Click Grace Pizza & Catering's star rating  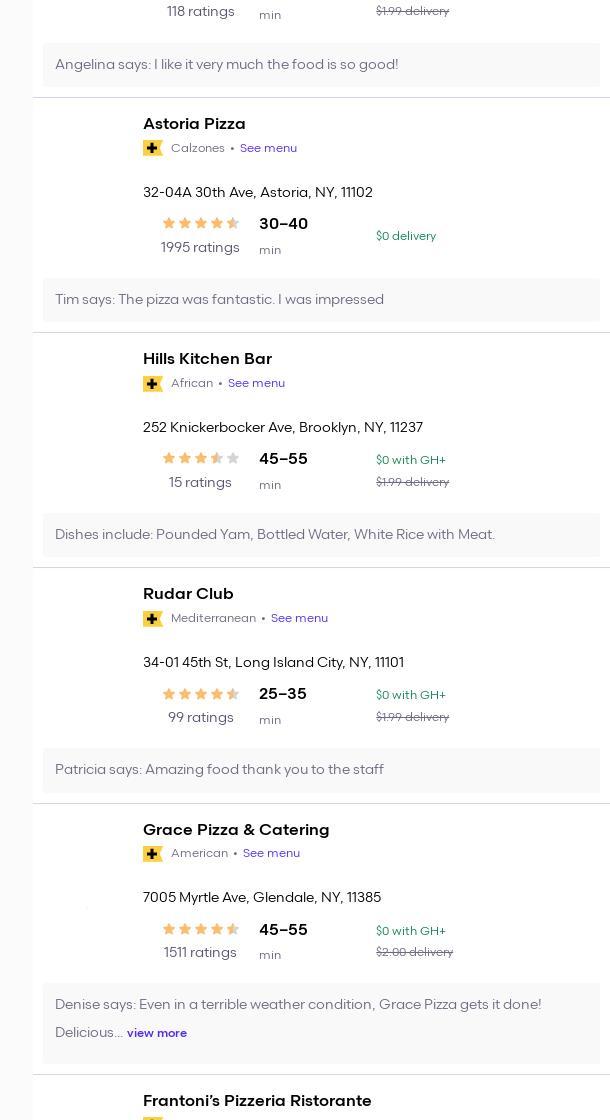point(200,929)
